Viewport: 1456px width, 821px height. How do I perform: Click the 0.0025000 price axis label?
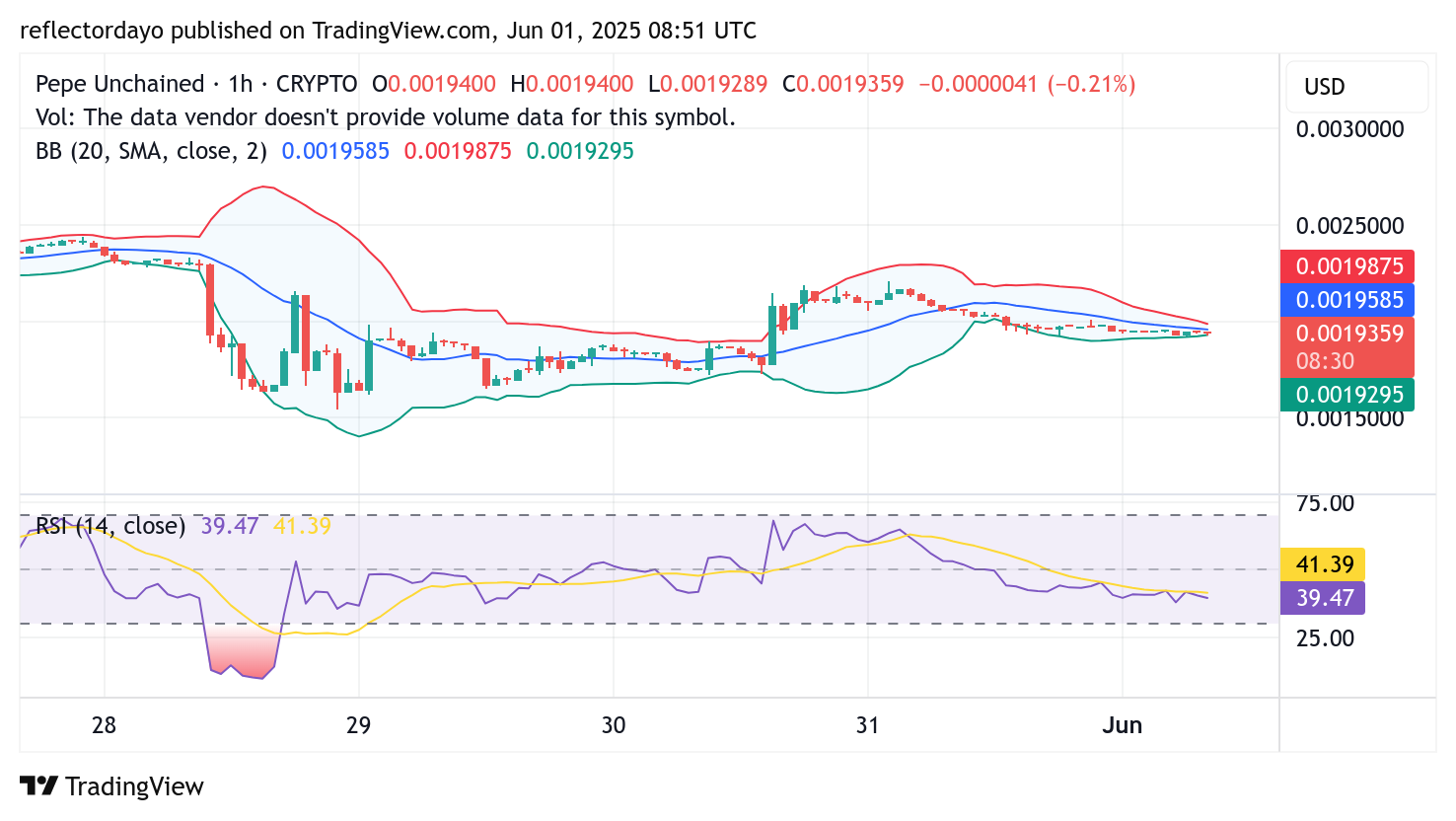click(1349, 226)
